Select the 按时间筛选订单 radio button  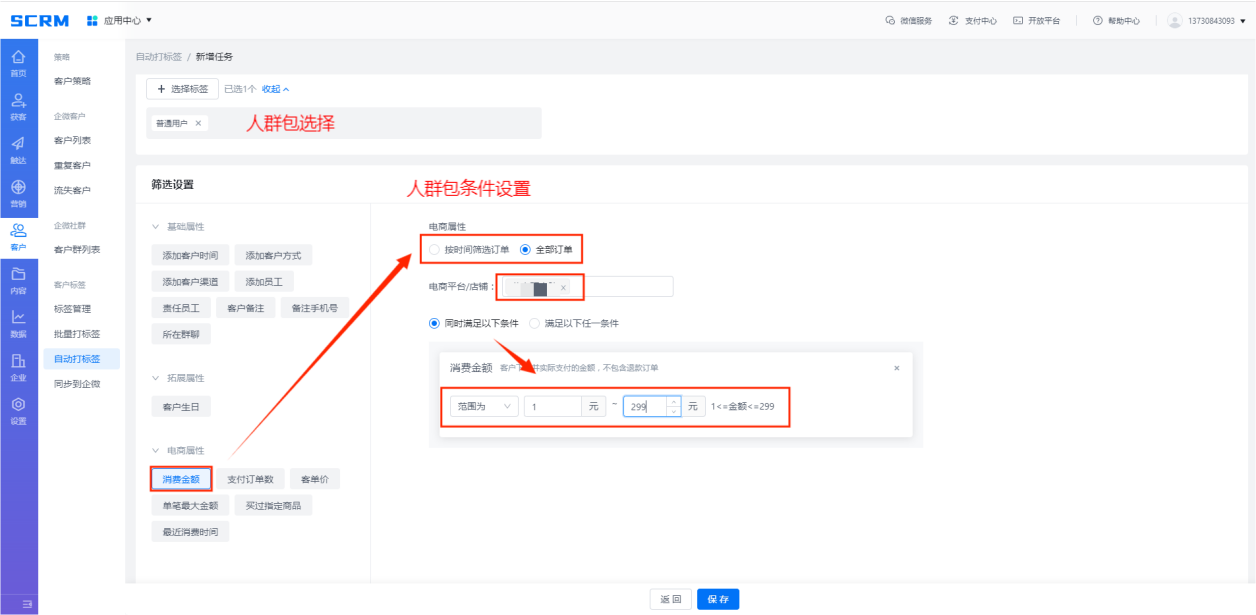(x=433, y=249)
